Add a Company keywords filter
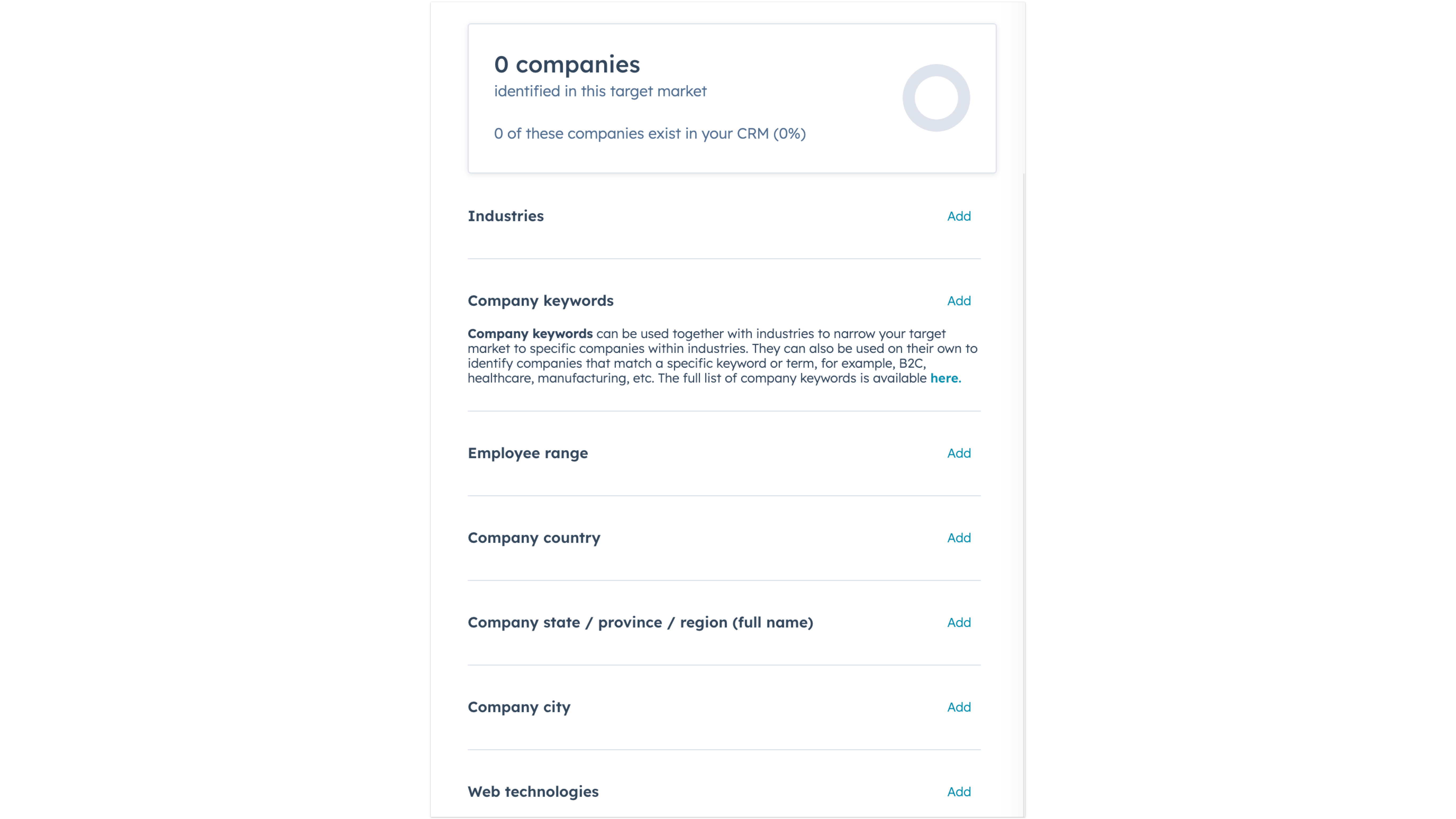The width and height of the screenshot is (1456, 819). click(959, 301)
